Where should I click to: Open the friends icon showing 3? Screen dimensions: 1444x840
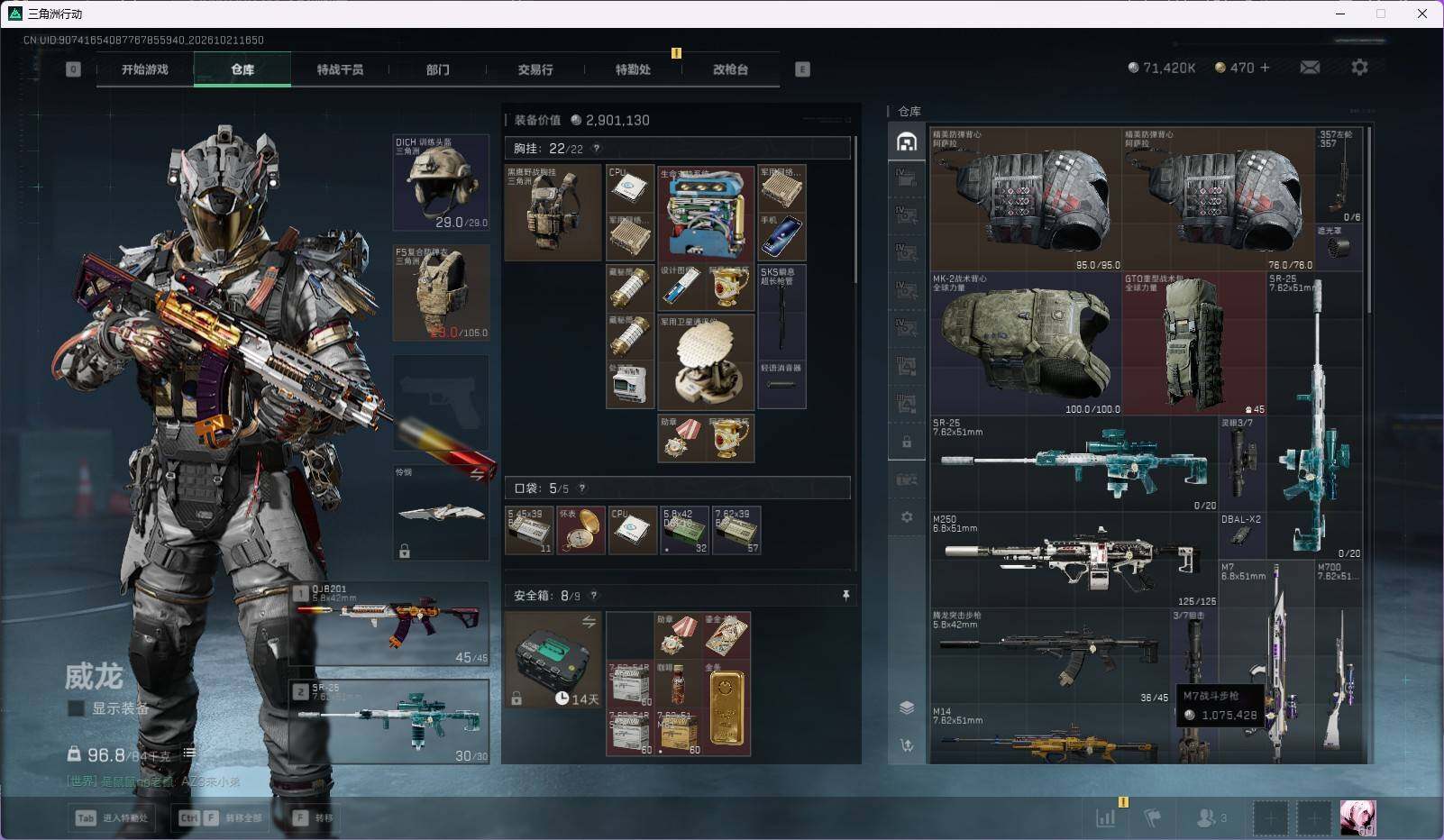click(x=1211, y=817)
